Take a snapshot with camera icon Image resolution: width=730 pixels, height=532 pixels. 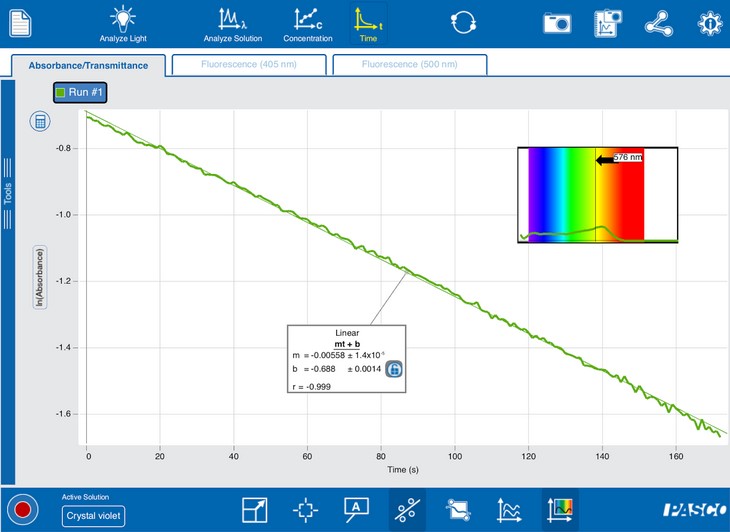click(557, 23)
